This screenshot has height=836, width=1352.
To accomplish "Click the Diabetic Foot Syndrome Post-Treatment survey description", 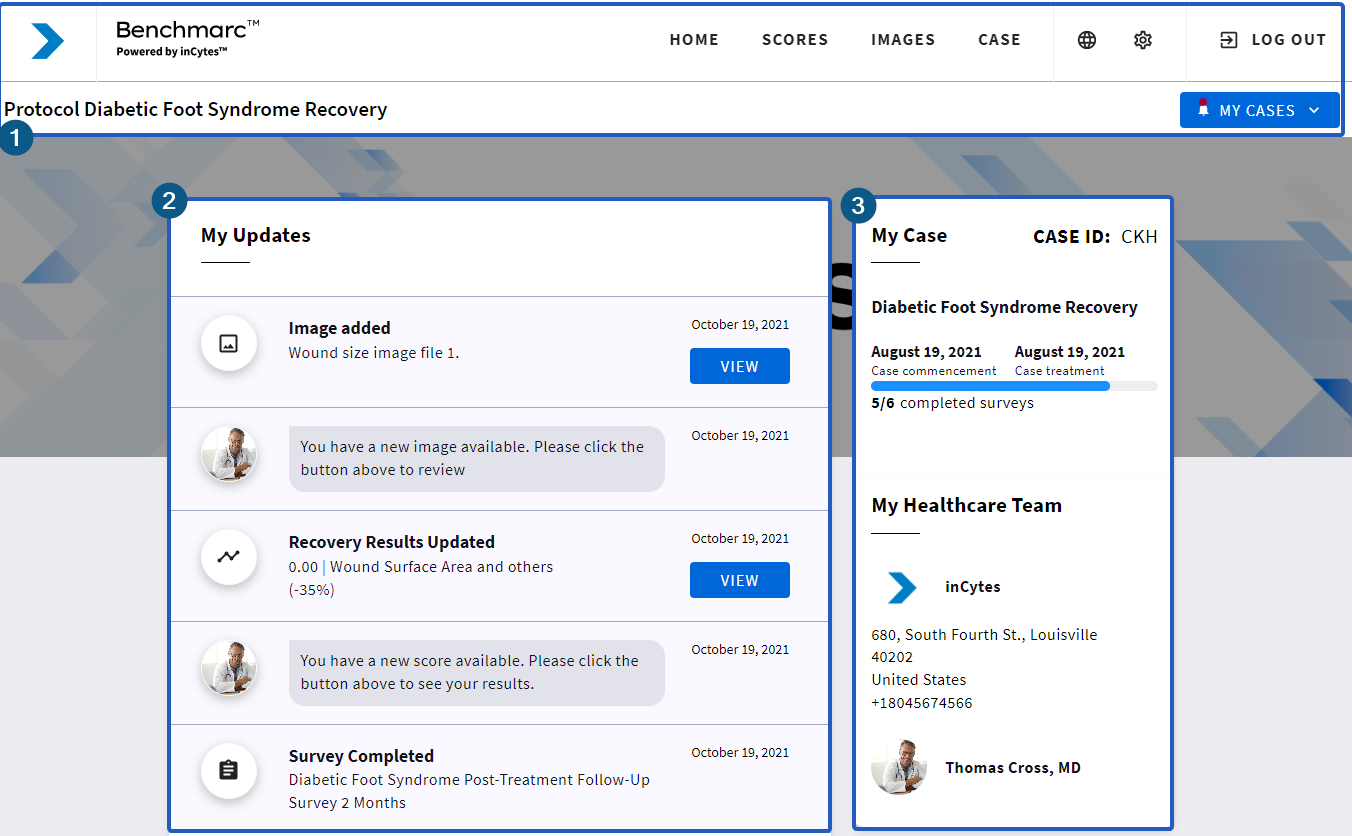I will 470,791.
